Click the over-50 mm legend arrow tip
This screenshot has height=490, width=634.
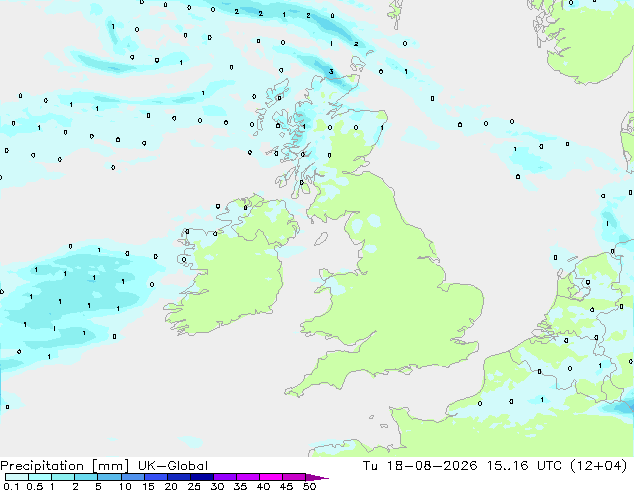pyautogui.click(x=317, y=477)
